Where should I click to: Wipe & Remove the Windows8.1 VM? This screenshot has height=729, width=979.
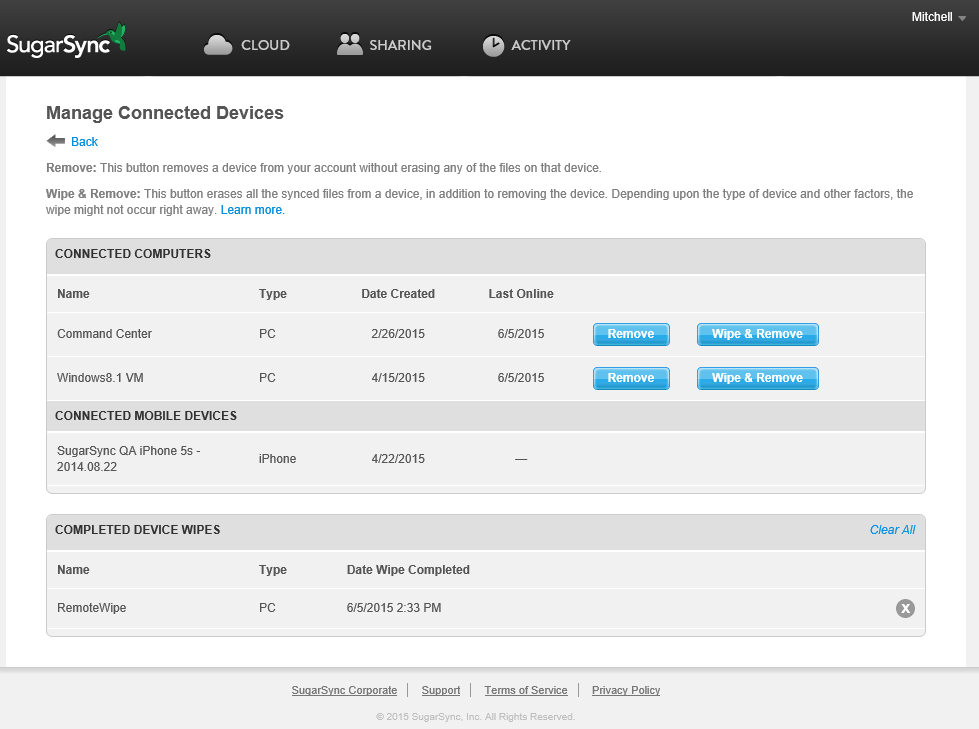tap(757, 378)
